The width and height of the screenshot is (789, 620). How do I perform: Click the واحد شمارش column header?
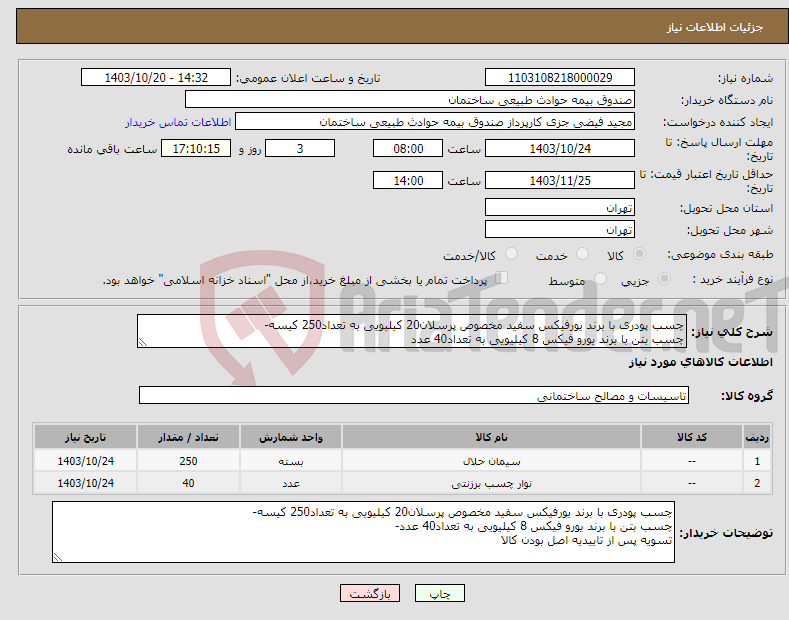pos(291,437)
